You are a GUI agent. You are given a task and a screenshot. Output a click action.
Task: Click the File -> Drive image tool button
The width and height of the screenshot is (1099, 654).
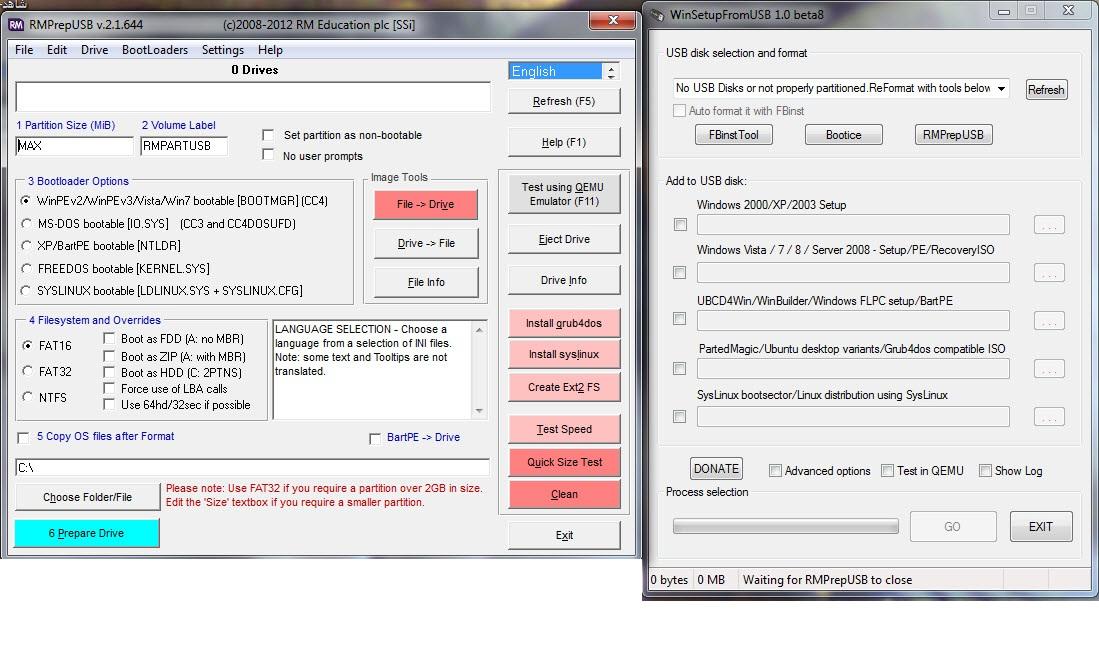click(x=425, y=205)
